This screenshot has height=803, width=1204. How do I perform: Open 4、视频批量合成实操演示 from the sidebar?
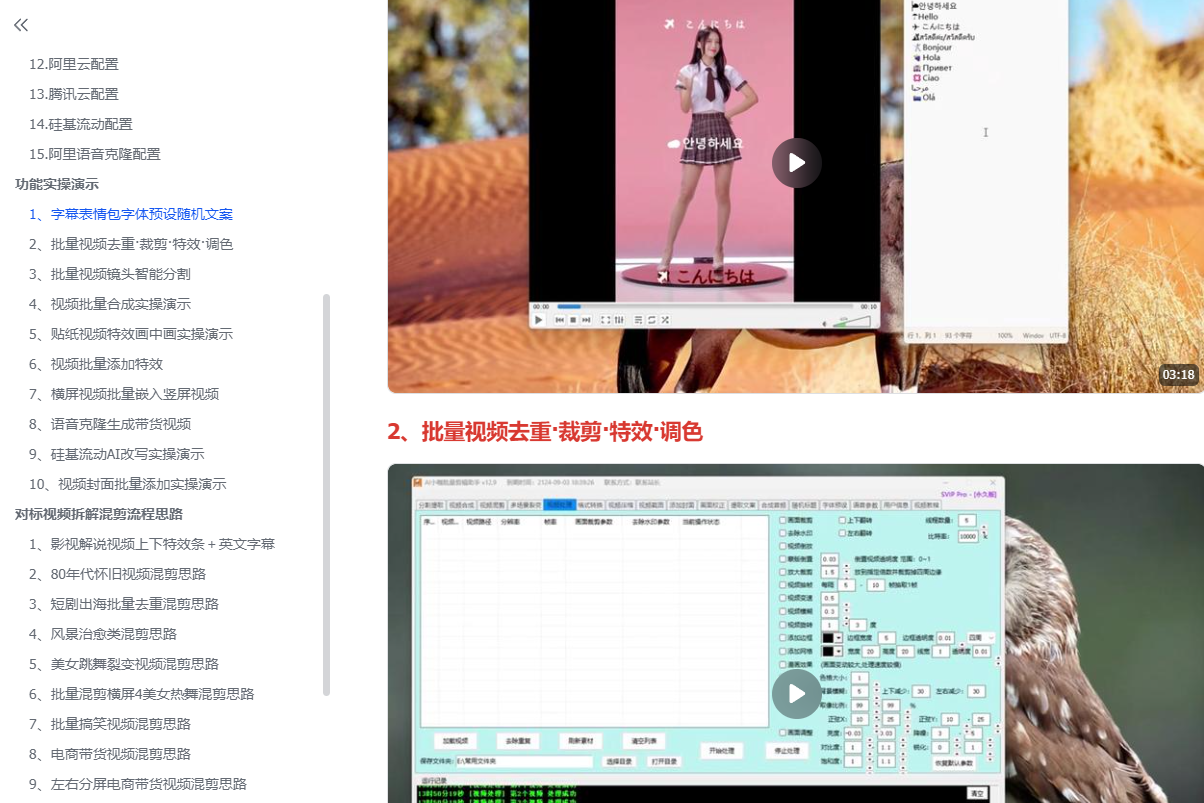click(x=109, y=304)
